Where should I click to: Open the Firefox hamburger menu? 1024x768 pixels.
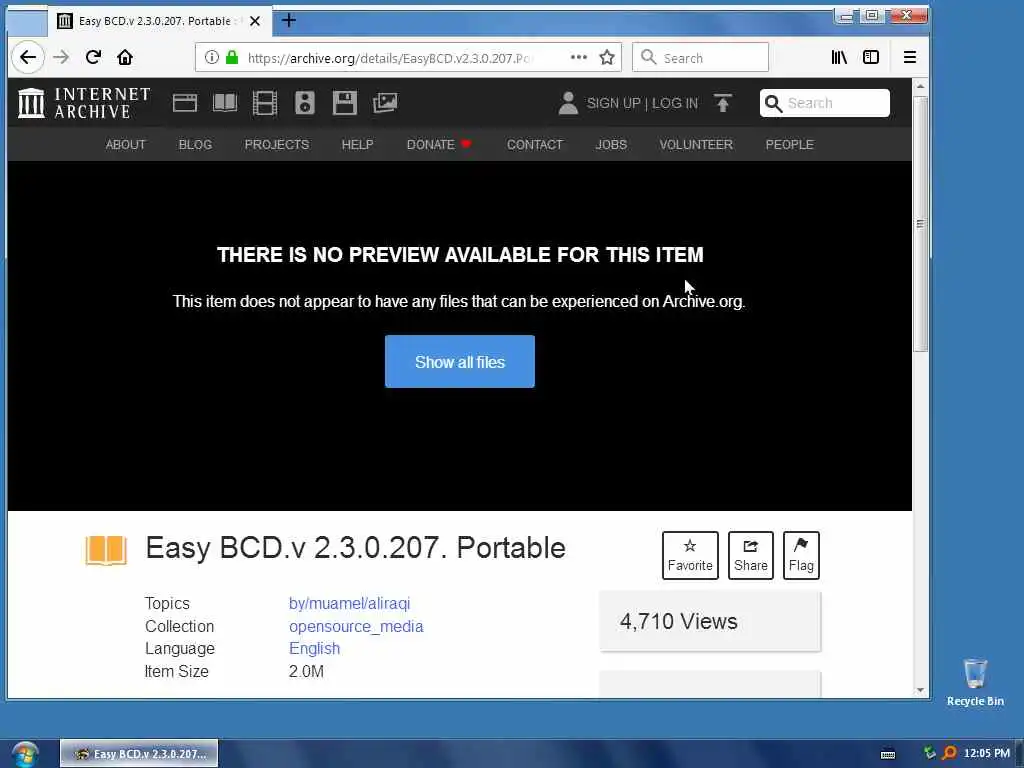(910, 57)
